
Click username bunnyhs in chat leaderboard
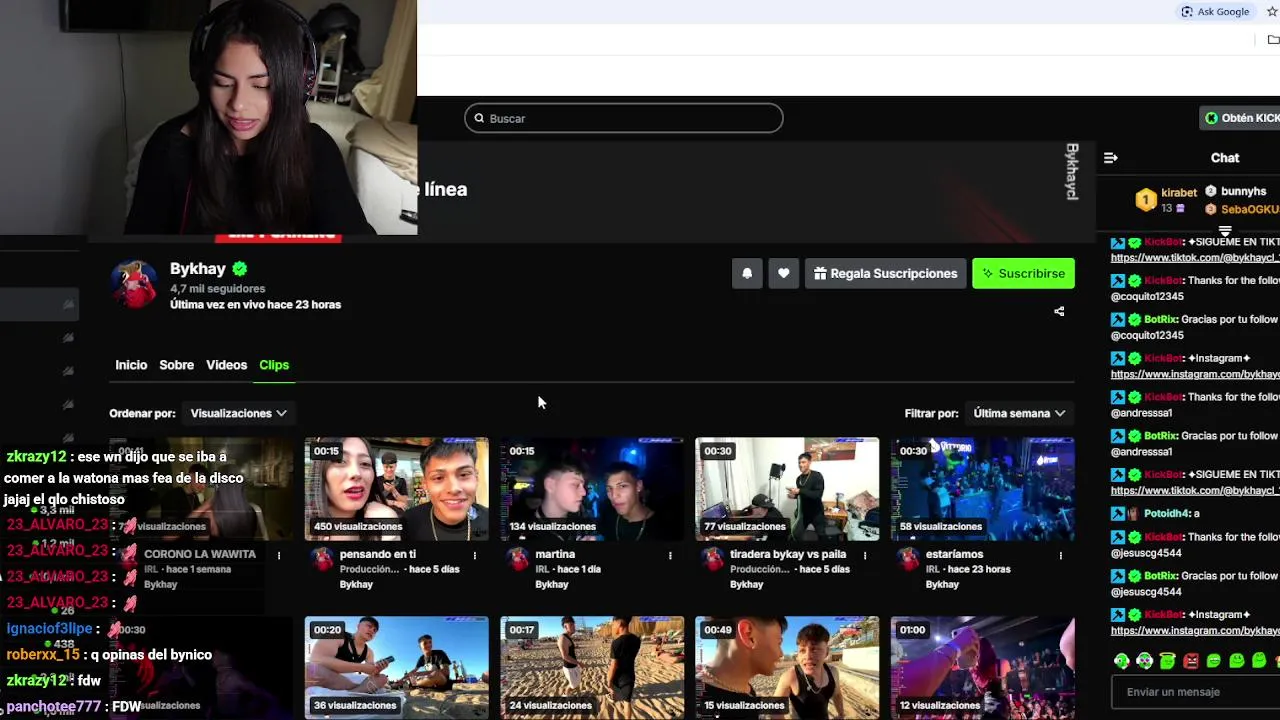1244,191
